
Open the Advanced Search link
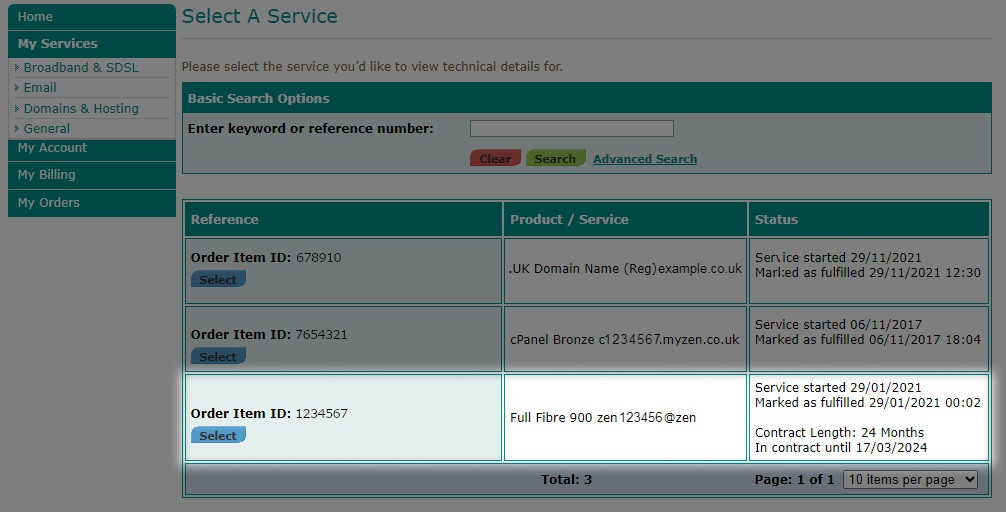[x=645, y=159]
